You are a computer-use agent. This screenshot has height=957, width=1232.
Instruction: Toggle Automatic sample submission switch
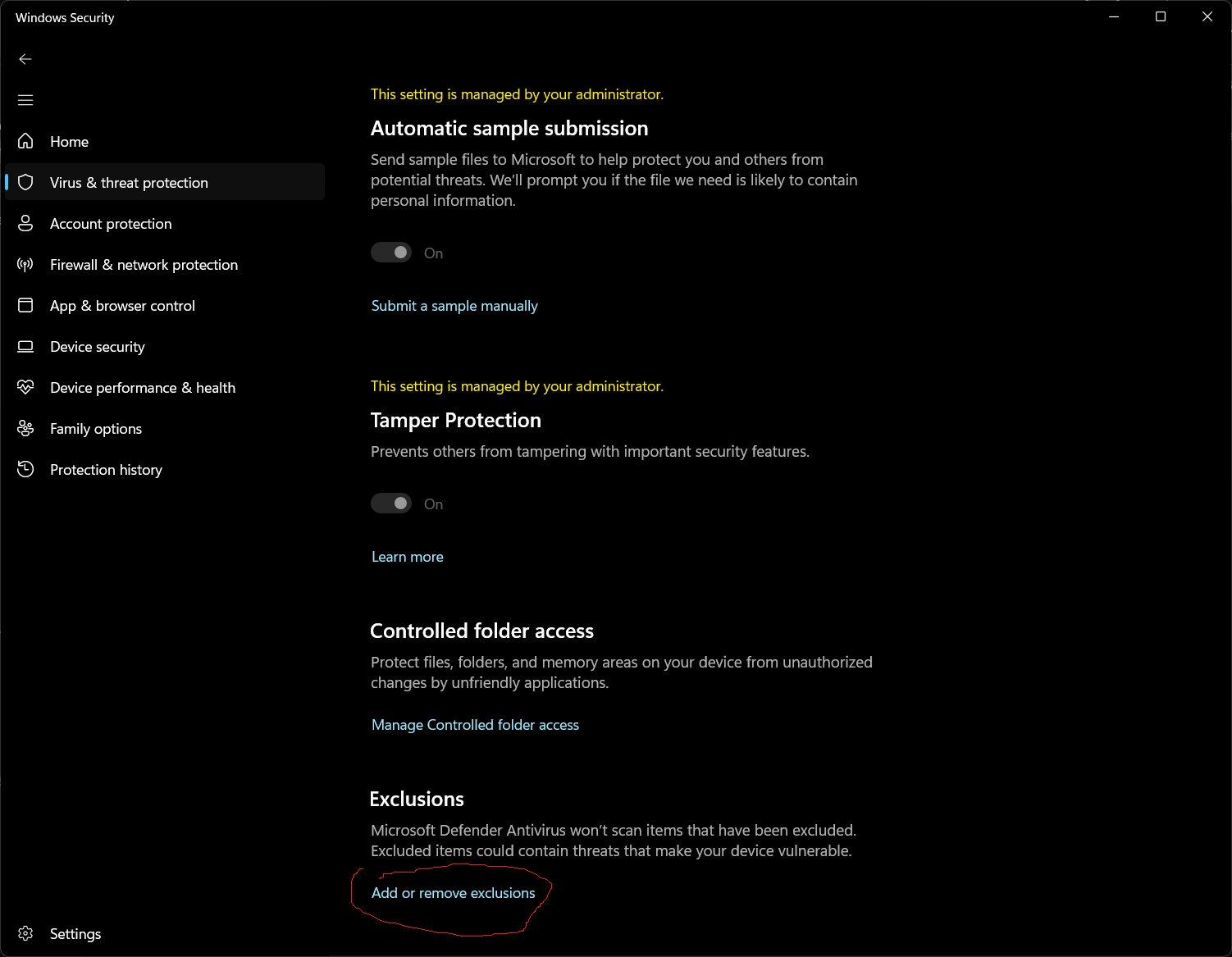(391, 253)
